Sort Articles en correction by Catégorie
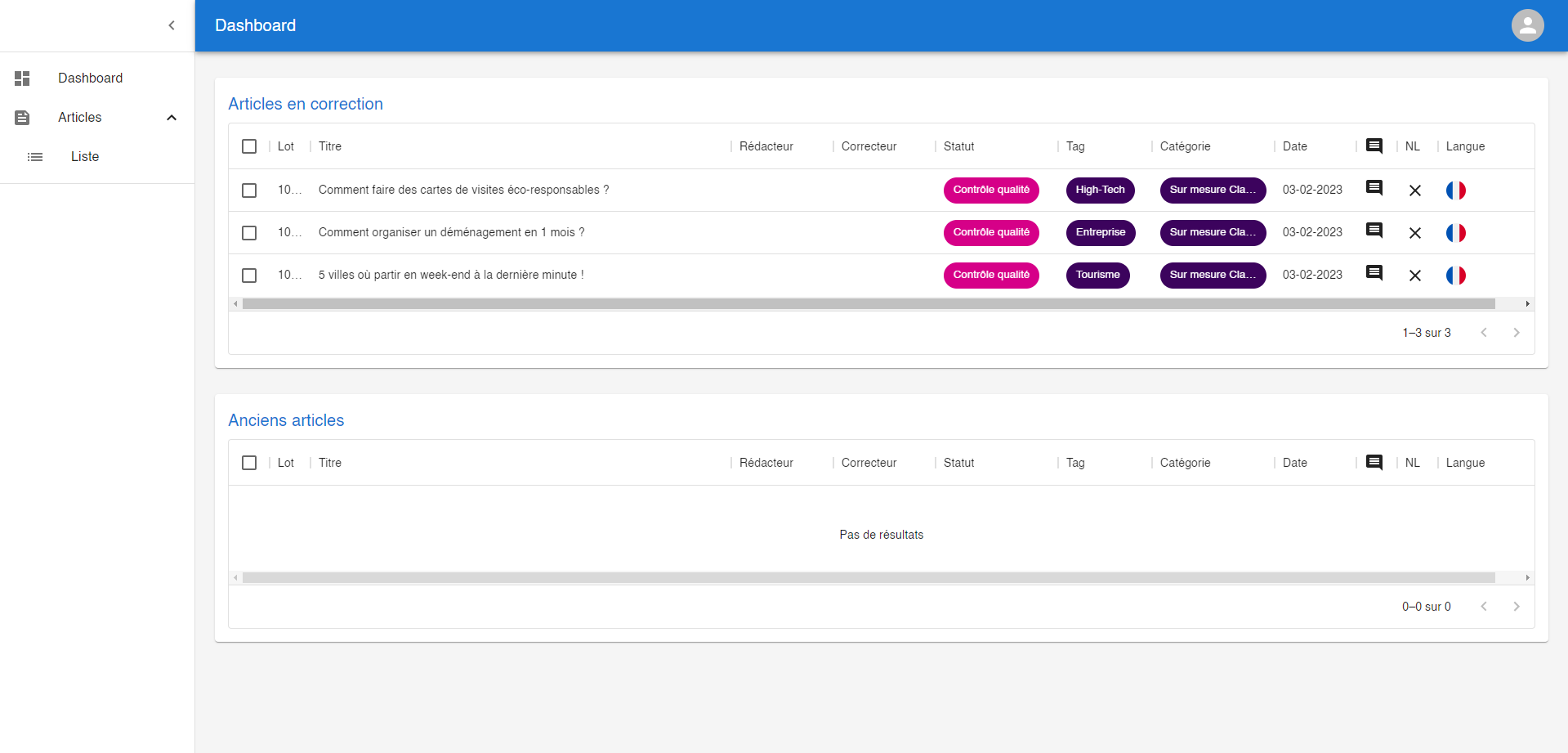The image size is (1568, 753). pyautogui.click(x=1186, y=146)
